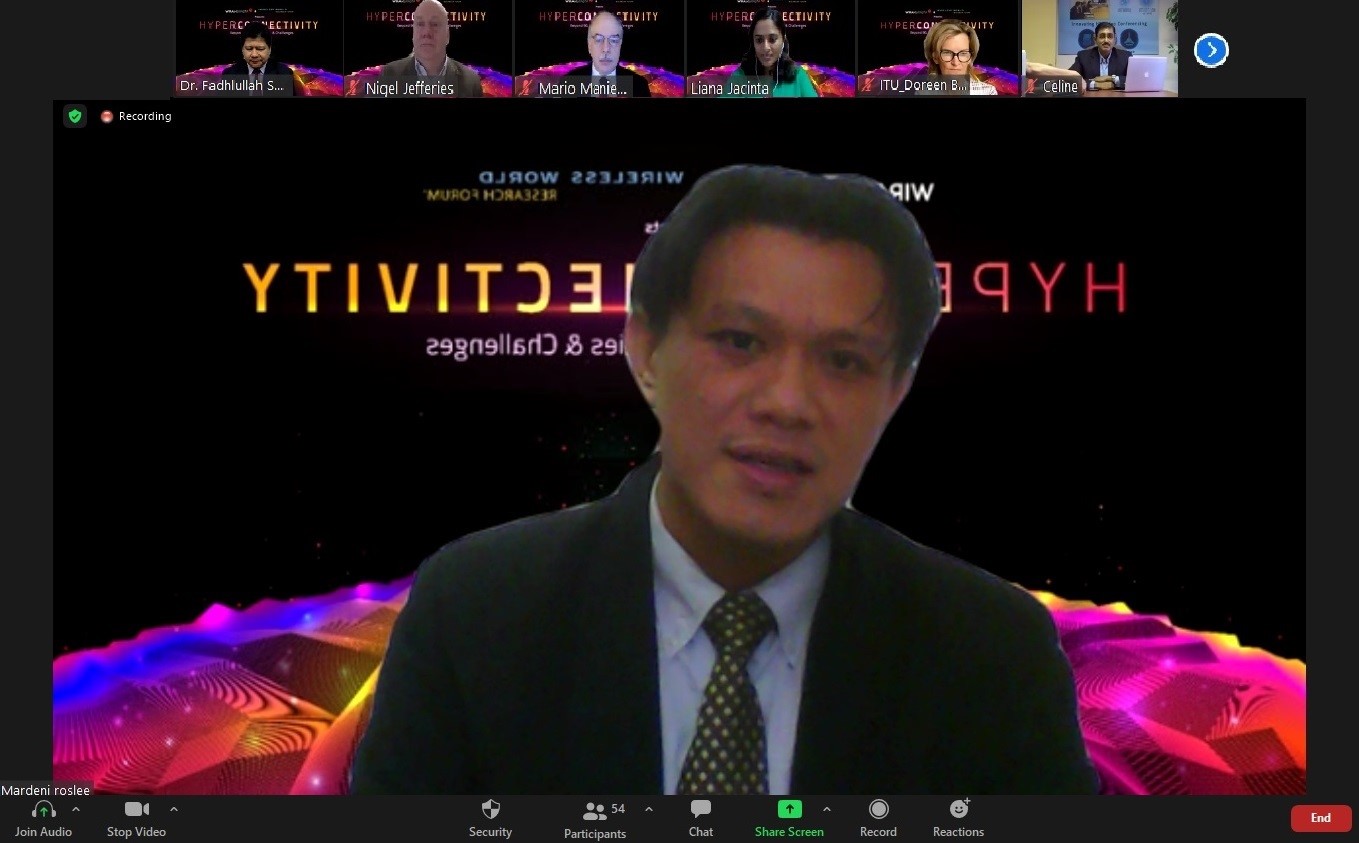Click the Share Screen icon
Image resolution: width=1359 pixels, height=843 pixels.
tap(789, 809)
